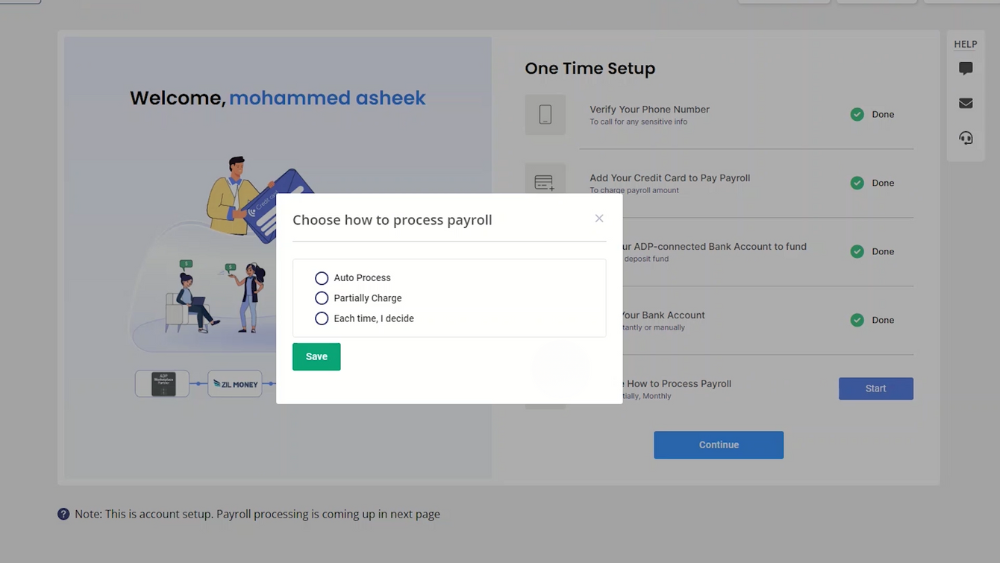This screenshot has width=1000, height=563.
Task: Click the green check beside ADP-connected Bank Account
Action: click(857, 252)
